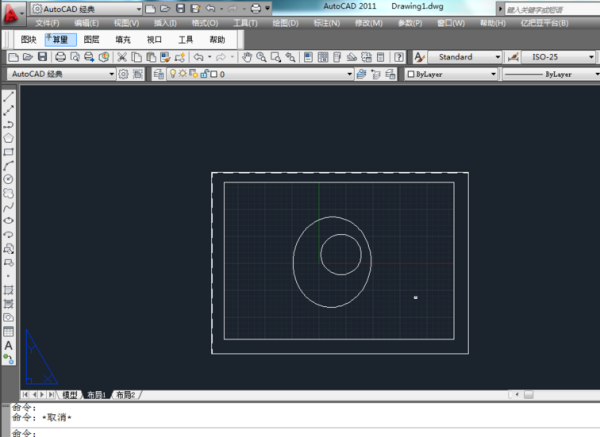Click the Dimension Style manager icon
Screen dimensions: 600x437
click(513, 57)
